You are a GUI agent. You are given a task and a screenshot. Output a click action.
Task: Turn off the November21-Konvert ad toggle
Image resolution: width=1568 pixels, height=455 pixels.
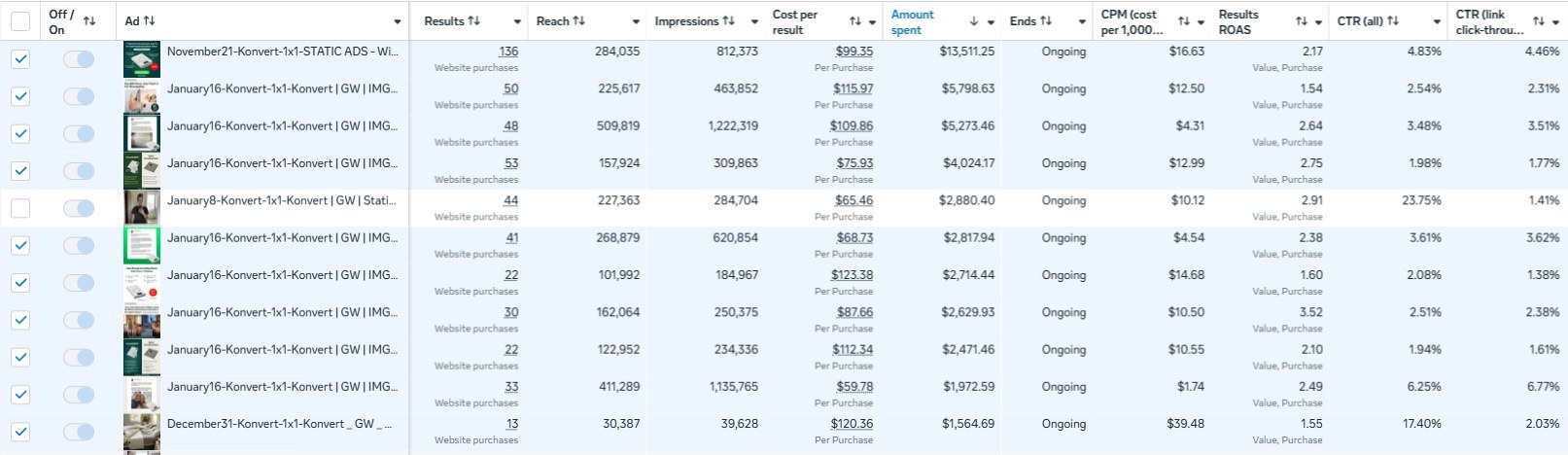point(79,59)
